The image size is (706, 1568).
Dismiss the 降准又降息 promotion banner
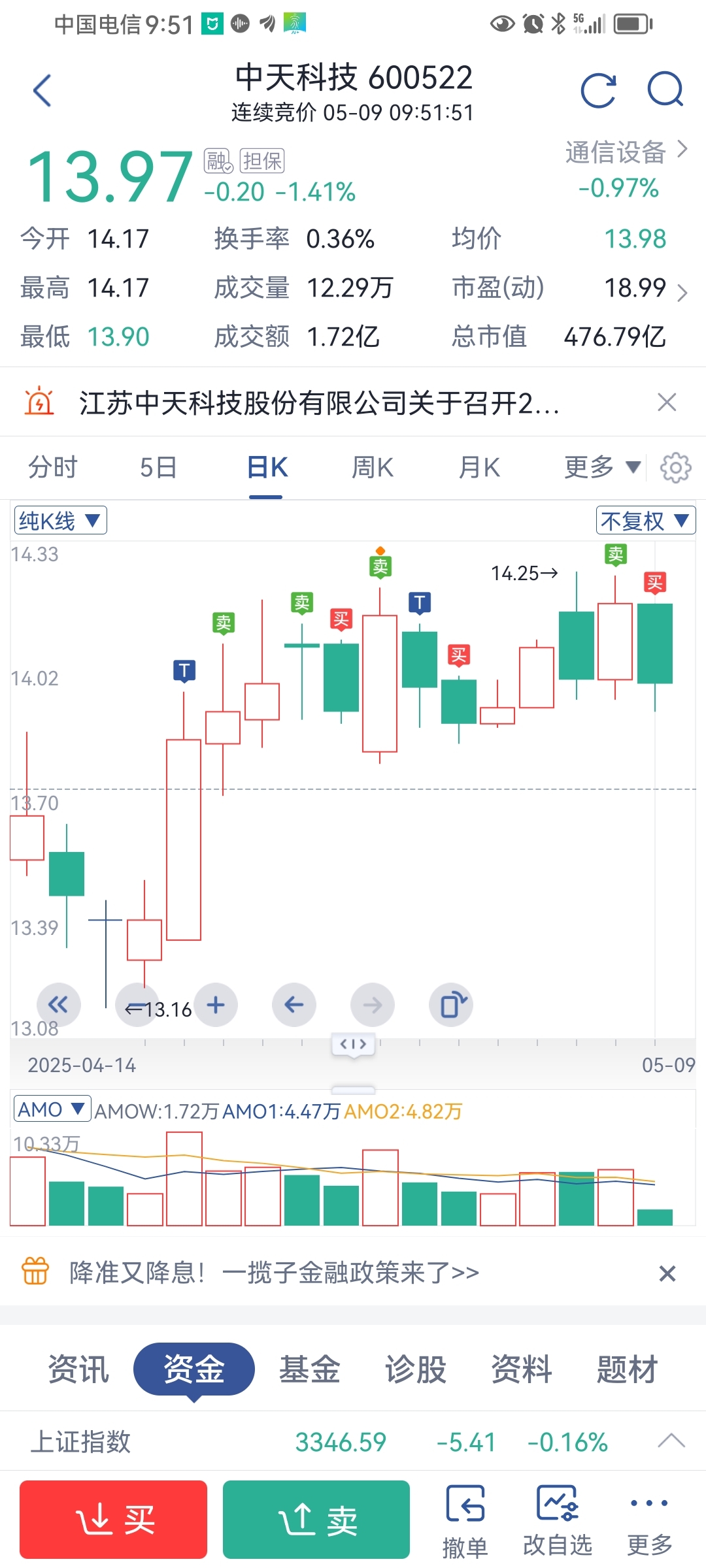pos(667,1273)
